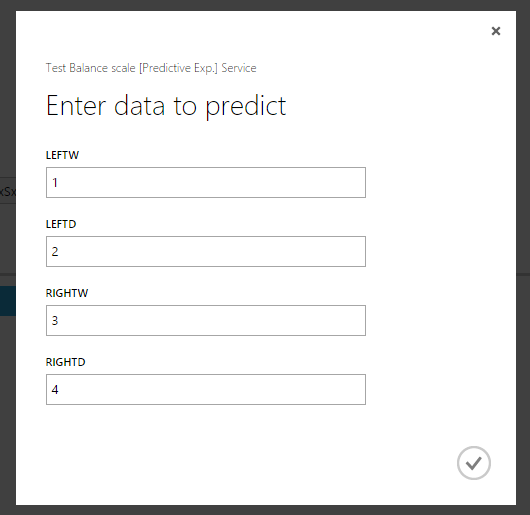
Task: Click the "Enter data to predict" heading
Action: 166,106
